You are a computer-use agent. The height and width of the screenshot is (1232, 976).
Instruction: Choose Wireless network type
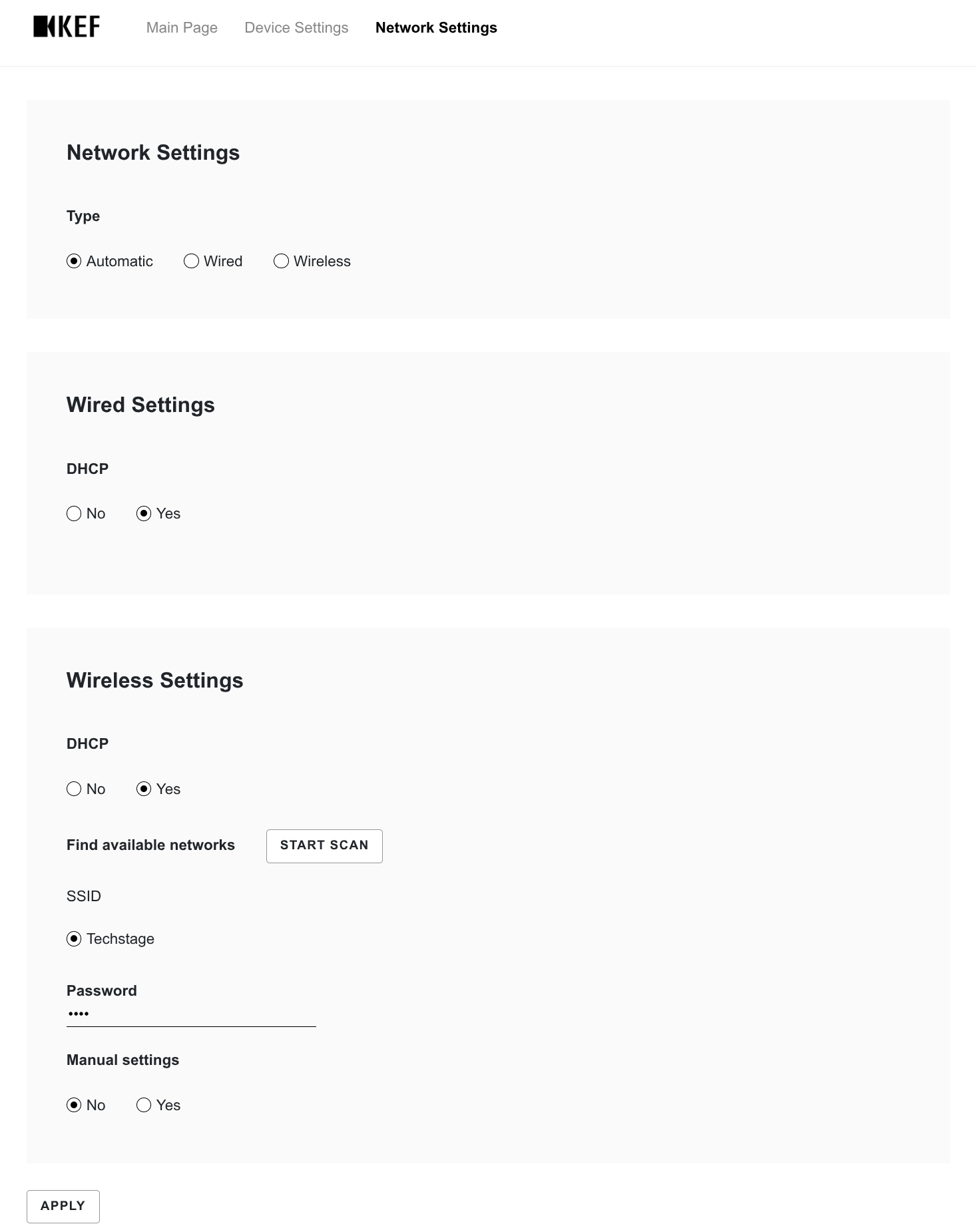282,262
